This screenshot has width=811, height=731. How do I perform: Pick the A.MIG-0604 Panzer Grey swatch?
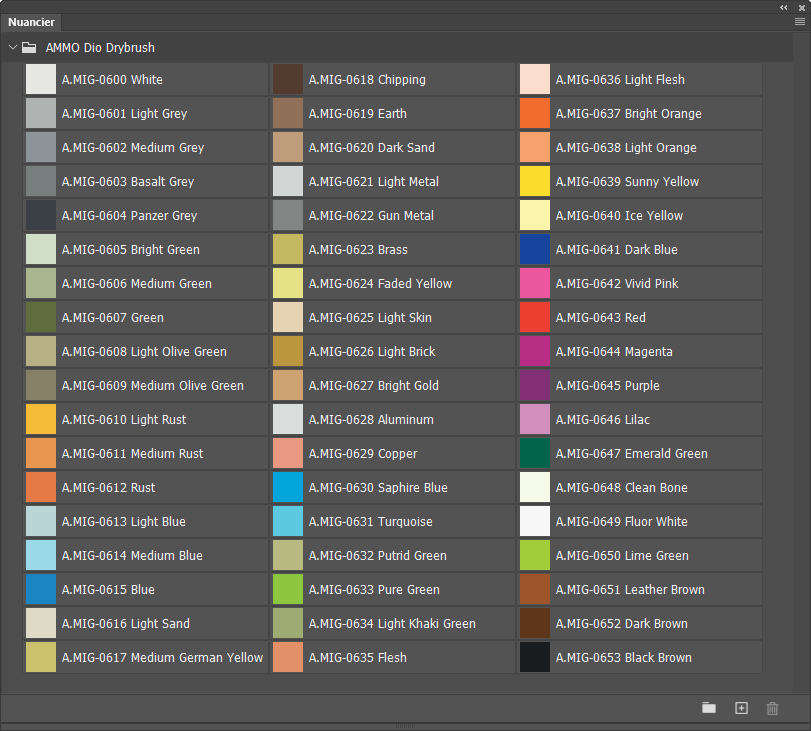[41, 215]
